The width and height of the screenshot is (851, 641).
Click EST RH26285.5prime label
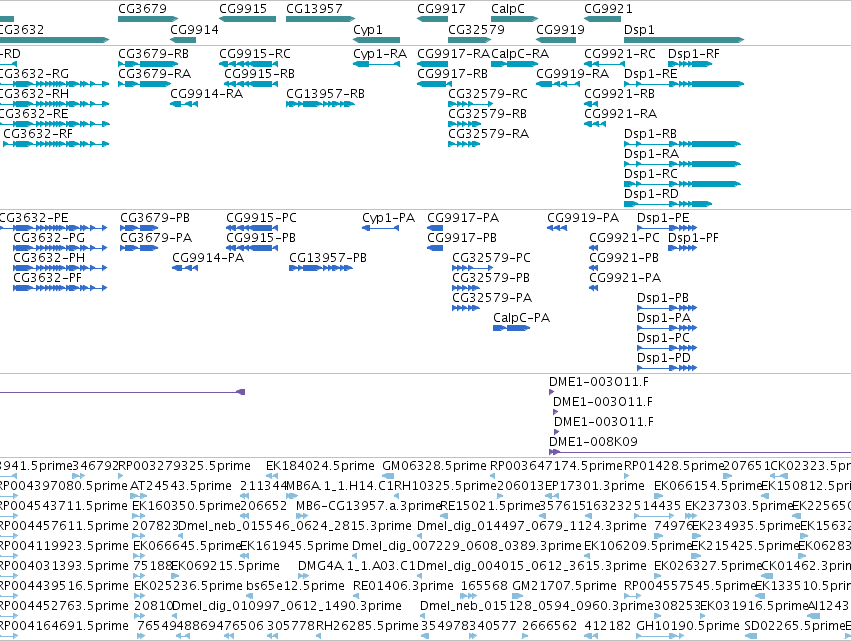point(367,626)
